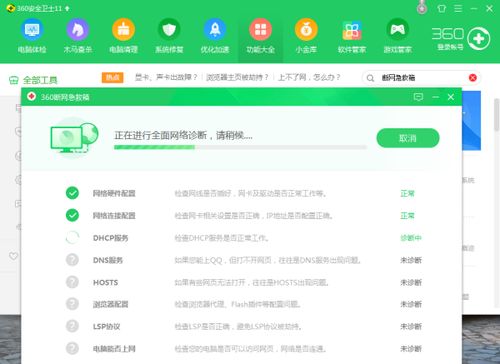Click the grey question icon beside DNS服务

72,260
